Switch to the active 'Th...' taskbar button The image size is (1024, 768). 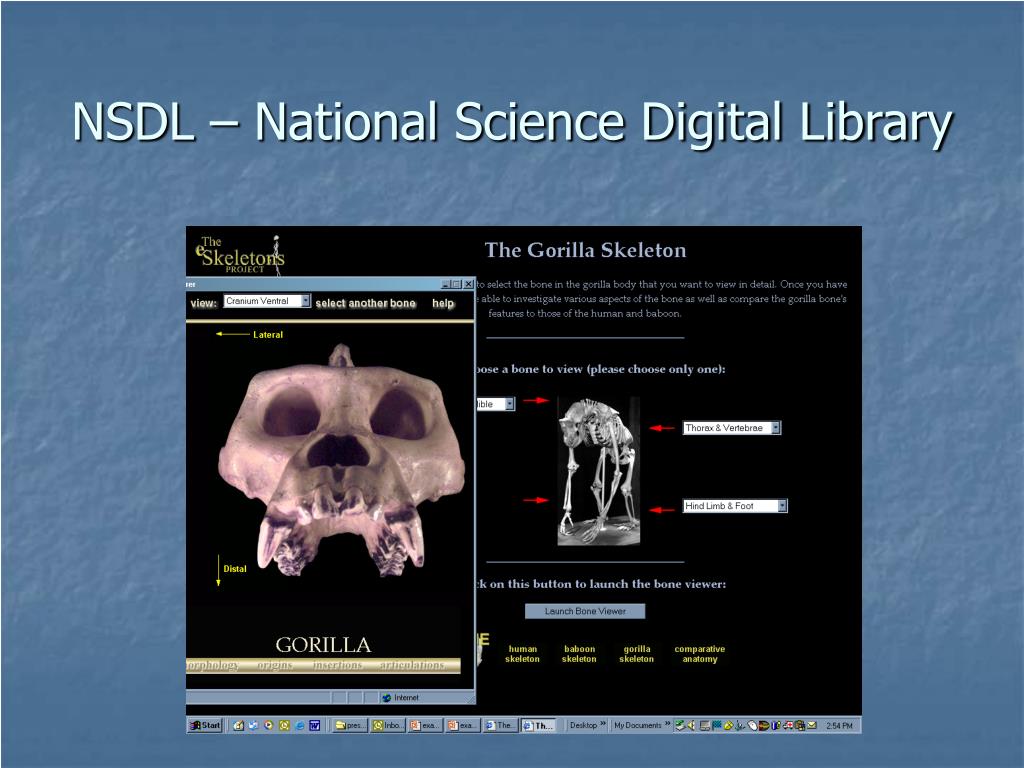point(539,725)
